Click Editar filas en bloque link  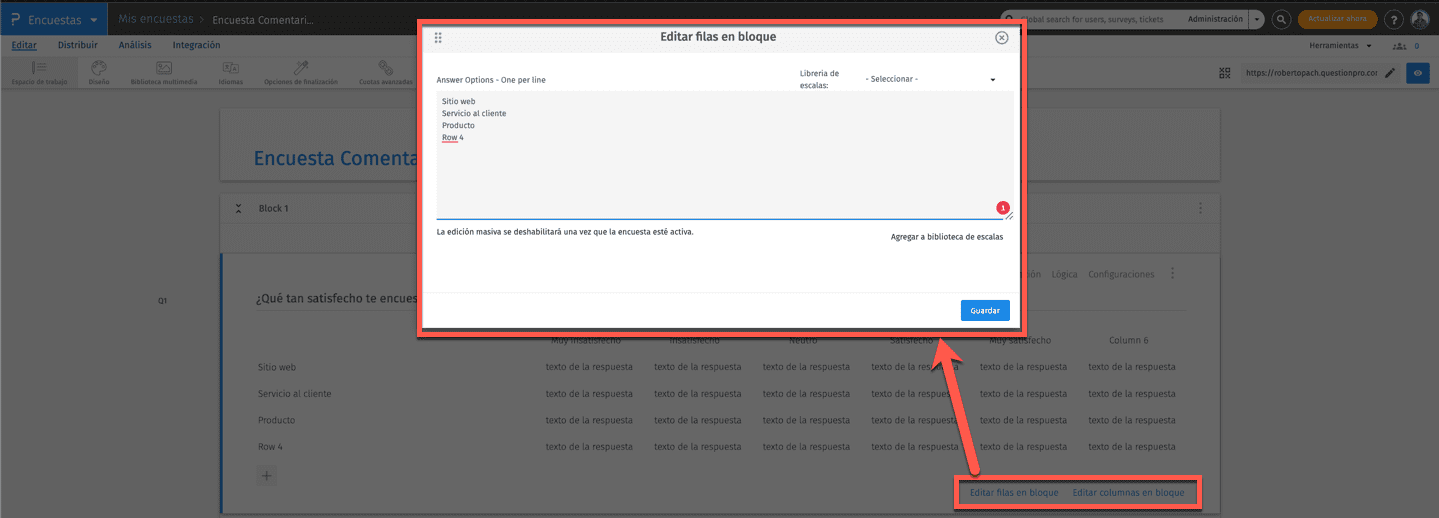tap(1014, 492)
